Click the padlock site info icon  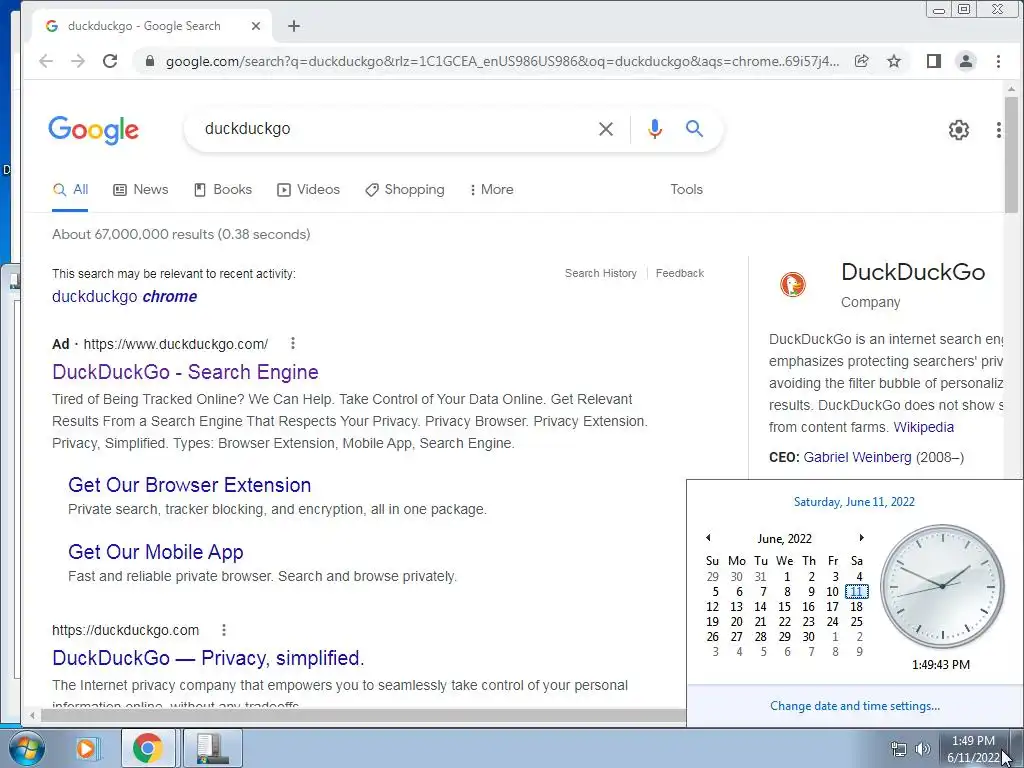pyautogui.click(x=150, y=61)
